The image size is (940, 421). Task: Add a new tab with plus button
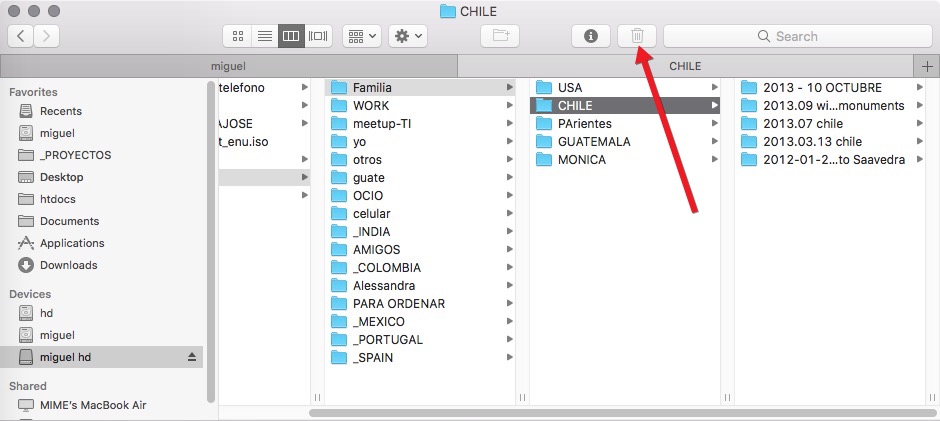tap(927, 66)
